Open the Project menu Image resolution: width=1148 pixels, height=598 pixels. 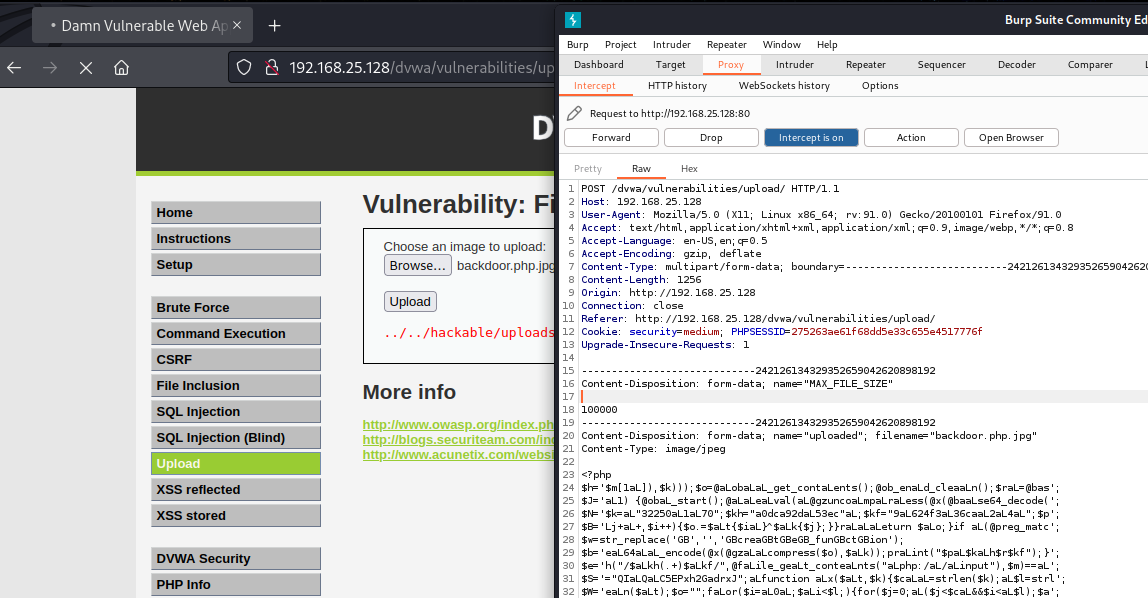point(621,45)
